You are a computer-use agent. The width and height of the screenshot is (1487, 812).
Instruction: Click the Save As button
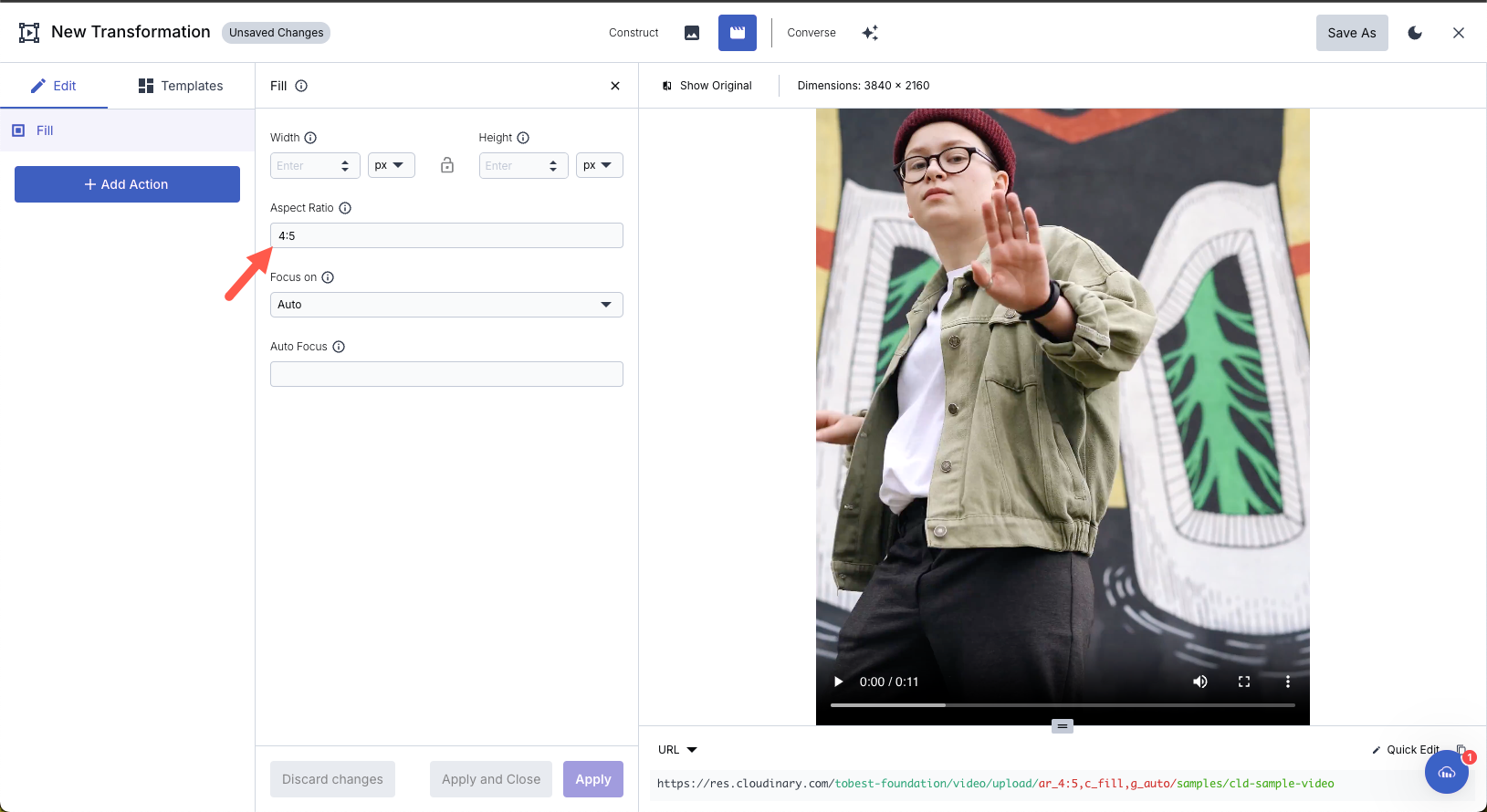coord(1352,33)
